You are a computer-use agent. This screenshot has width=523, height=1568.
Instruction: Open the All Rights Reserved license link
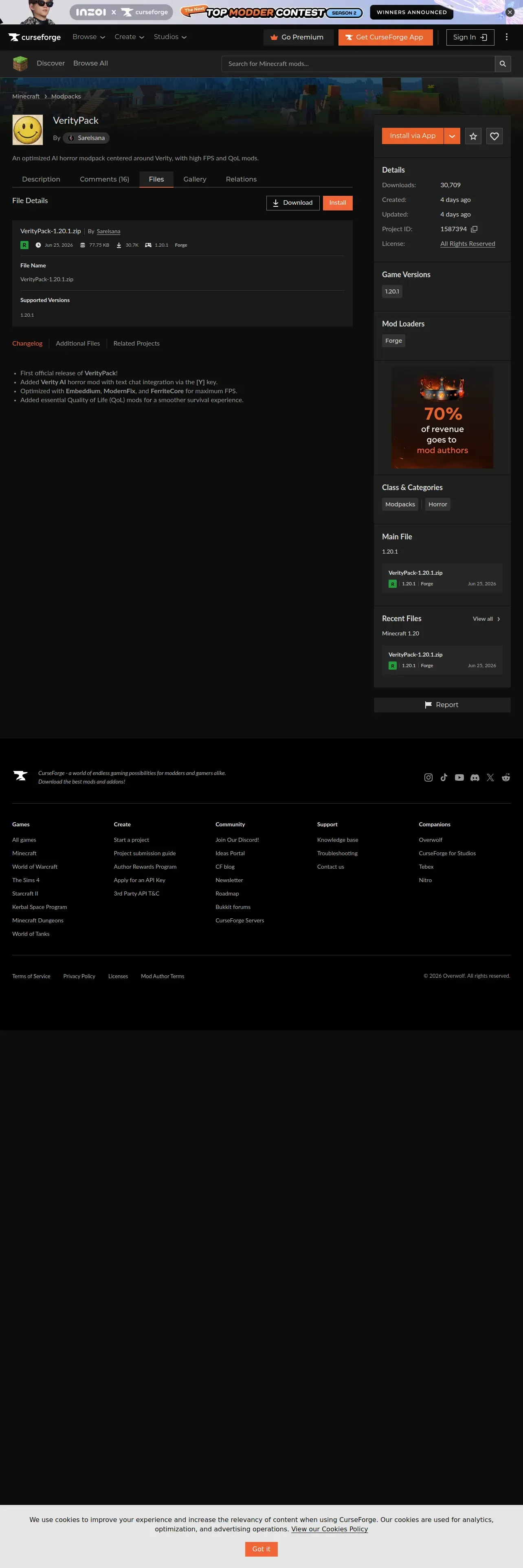(x=468, y=243)
